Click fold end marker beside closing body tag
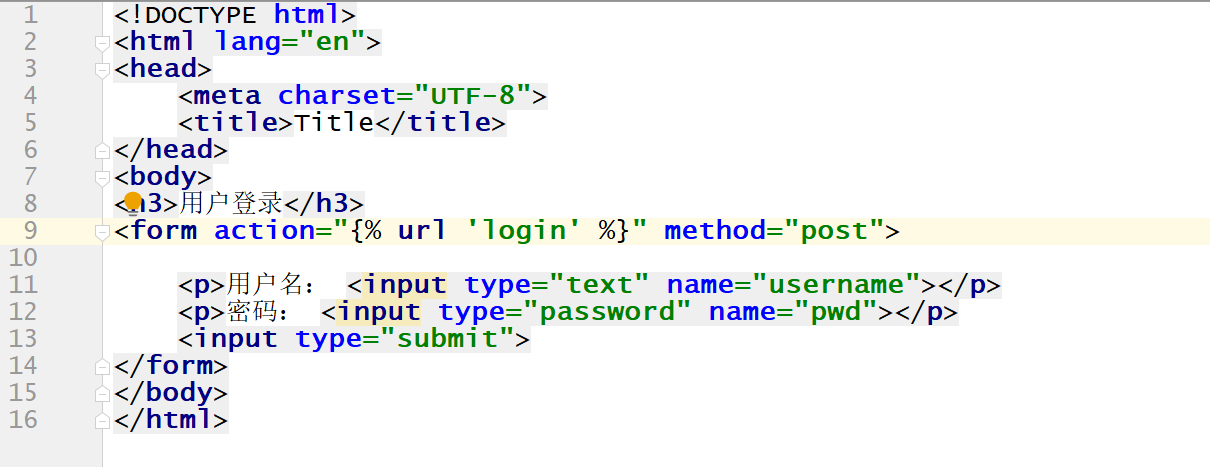1210x467 pixels. (x=101, y=394)
